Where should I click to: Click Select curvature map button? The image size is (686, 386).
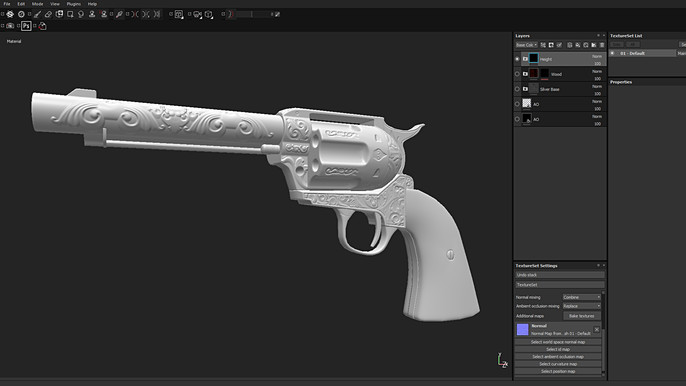click(558, 364)
